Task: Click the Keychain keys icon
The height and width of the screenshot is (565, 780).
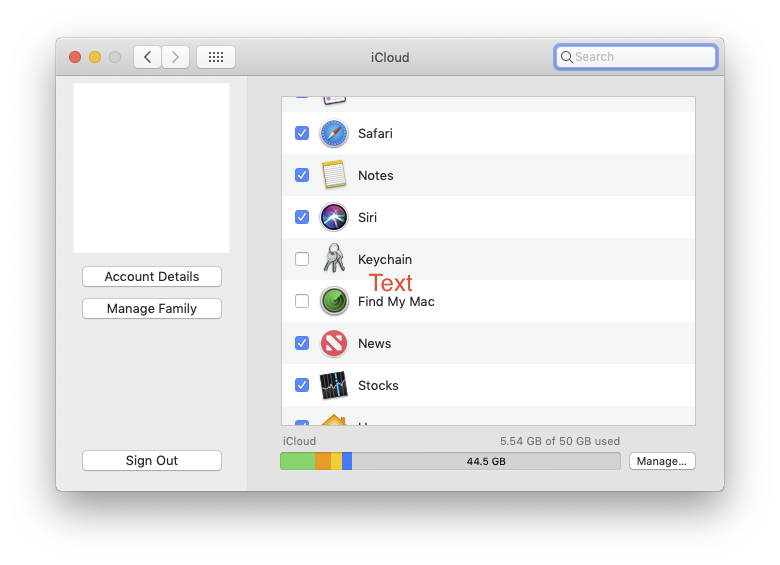Action: (334, 258)
